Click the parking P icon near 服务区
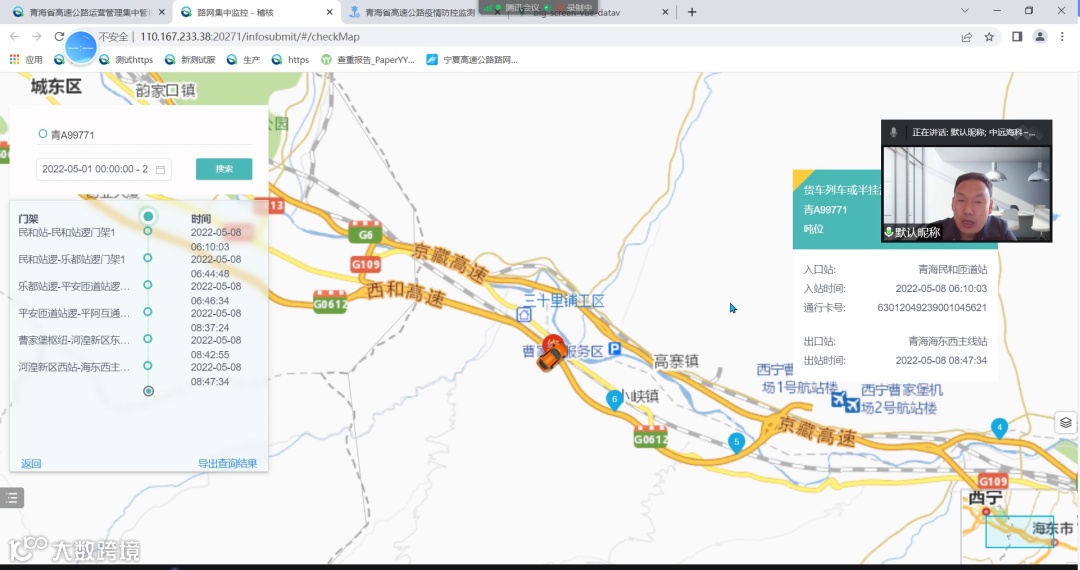This screenshot has height=570, width=1080. tap(614, 349)
